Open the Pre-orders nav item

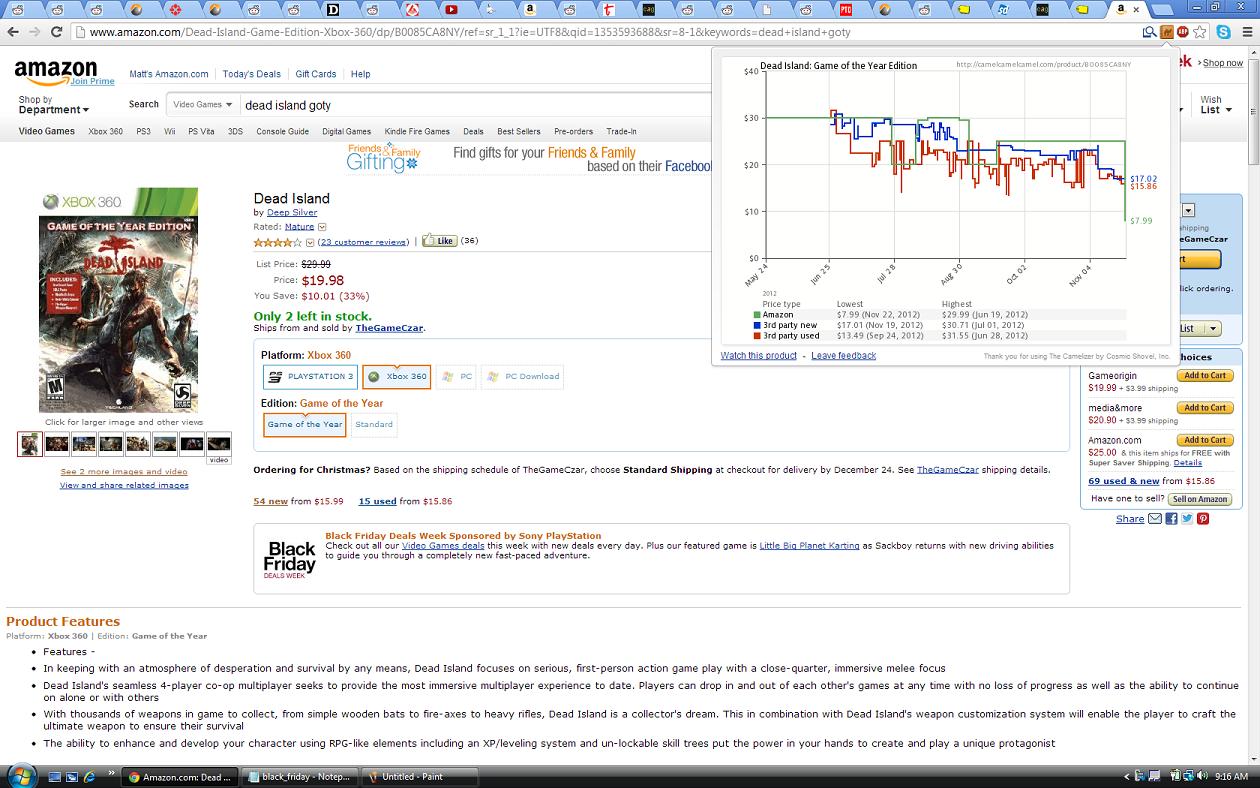pos(574,131)
